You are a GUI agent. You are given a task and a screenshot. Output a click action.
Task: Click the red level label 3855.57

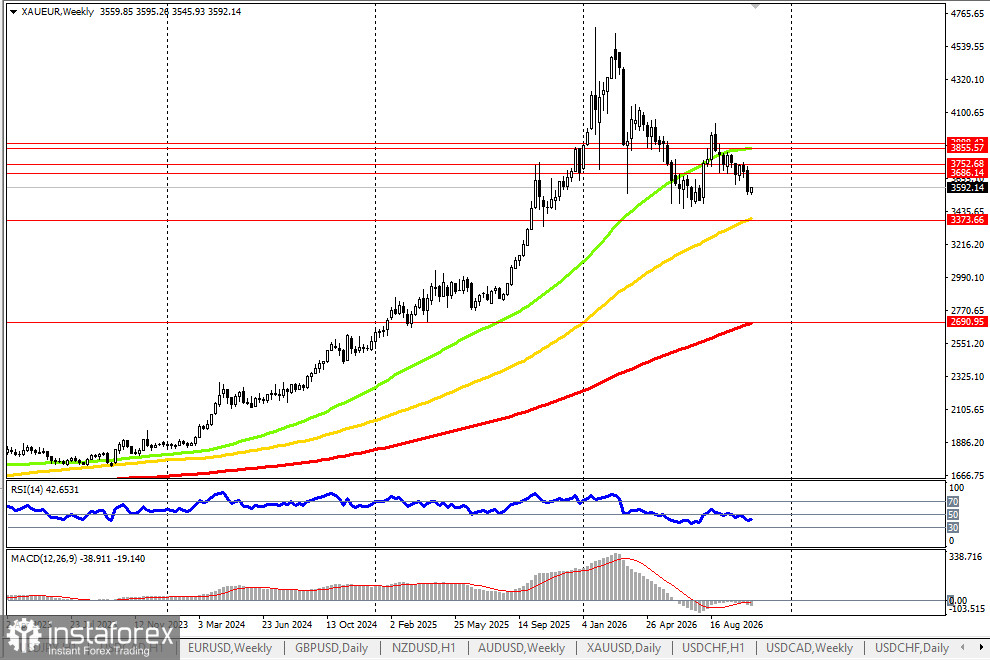tap(967, 147)
